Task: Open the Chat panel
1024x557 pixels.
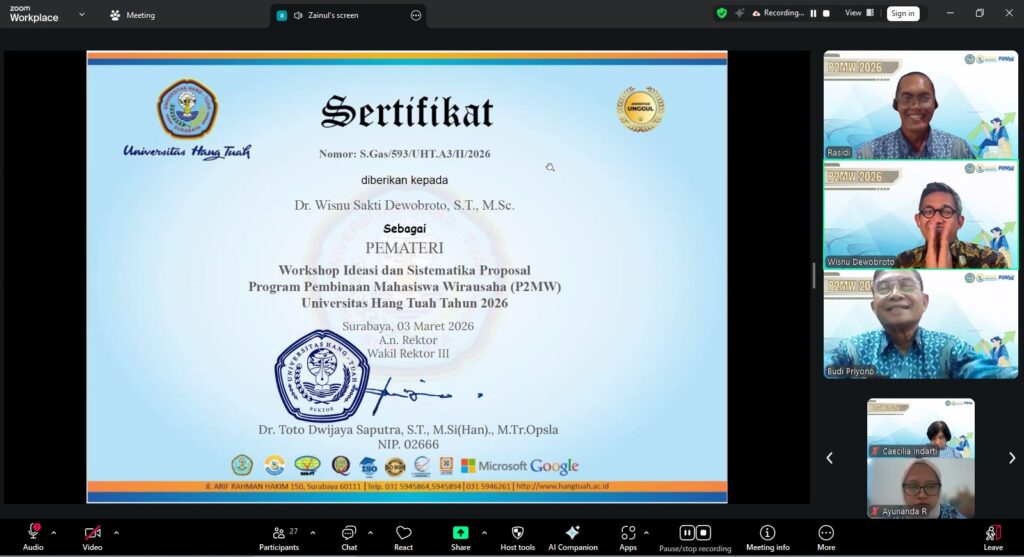Action: 349,534
